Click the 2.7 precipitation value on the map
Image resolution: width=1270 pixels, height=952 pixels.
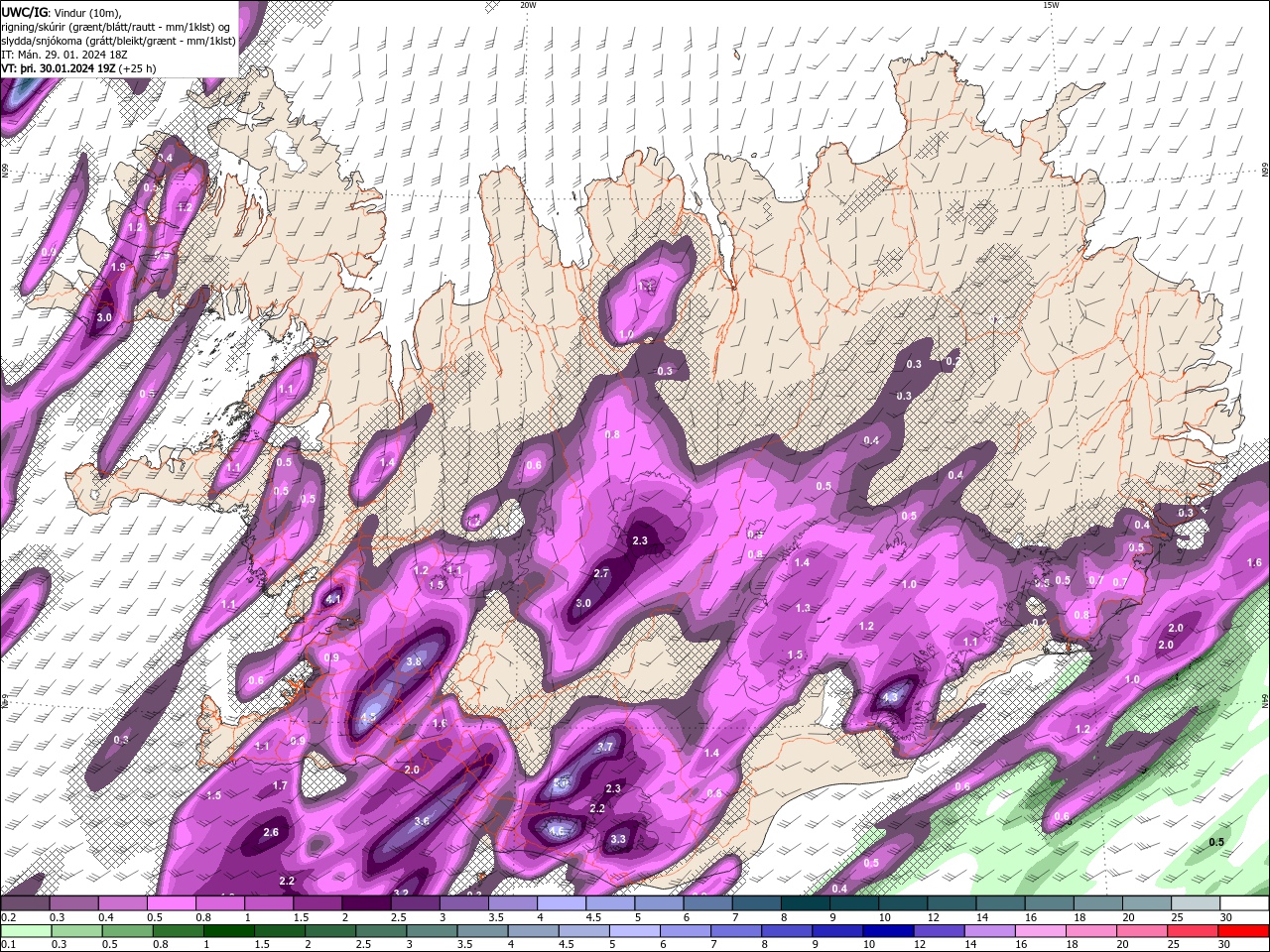tap(601, 573)
